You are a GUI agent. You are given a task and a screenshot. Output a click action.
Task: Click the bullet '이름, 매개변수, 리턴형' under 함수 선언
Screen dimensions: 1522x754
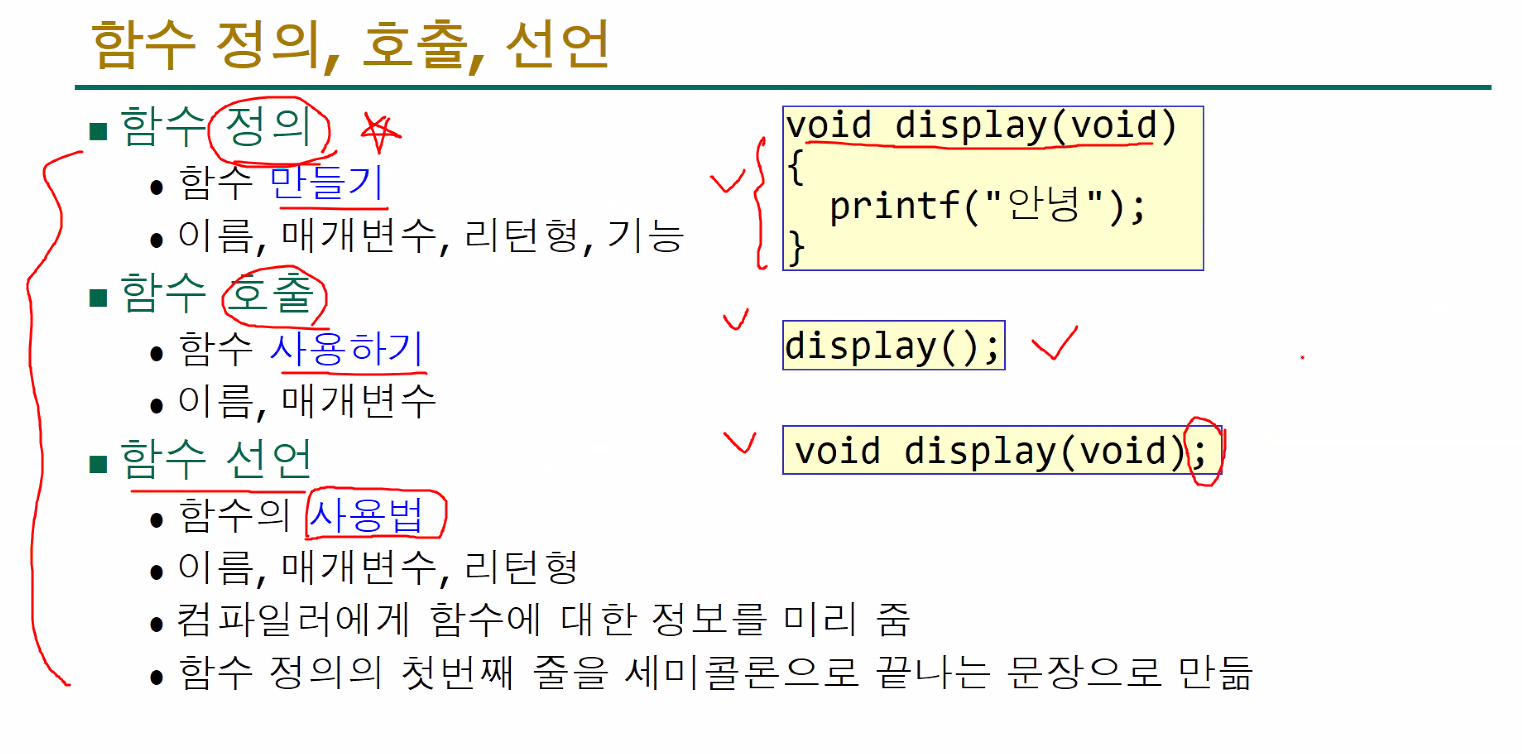[x=378, y=567]
